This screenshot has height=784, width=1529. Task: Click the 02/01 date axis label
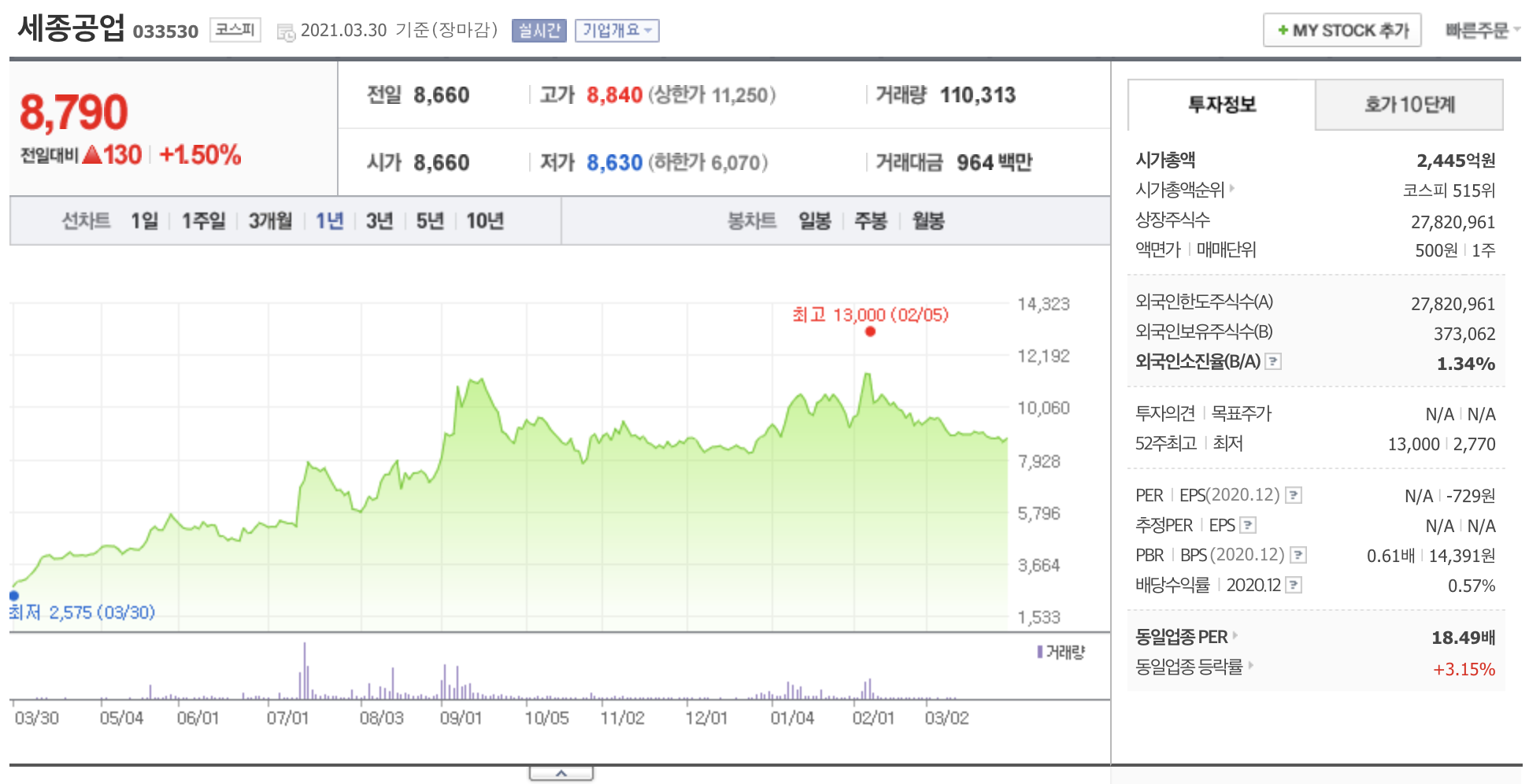[x=873, y=718]
